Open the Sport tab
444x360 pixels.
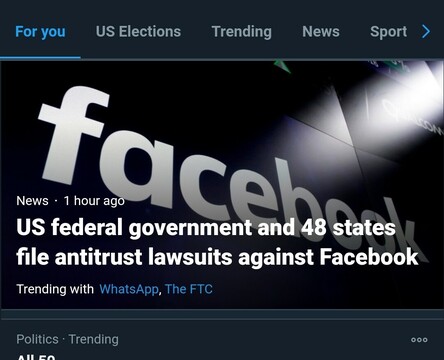click(388, 32)
